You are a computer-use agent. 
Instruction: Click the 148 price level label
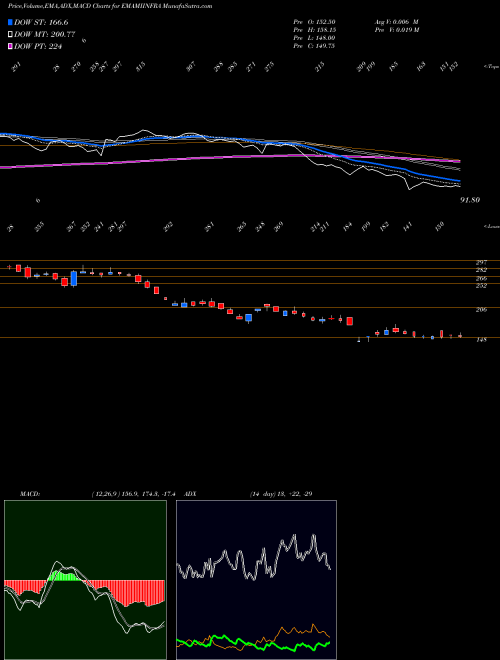pyautogui.click(x=481, y=340)
